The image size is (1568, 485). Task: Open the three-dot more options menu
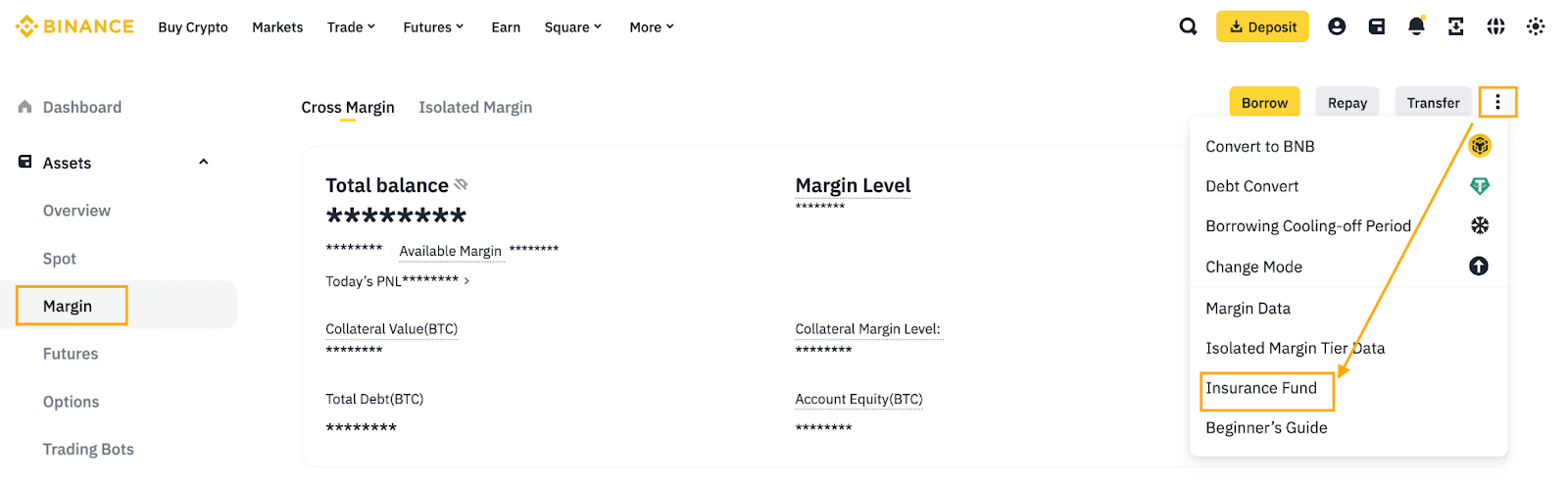(1497, 102)
